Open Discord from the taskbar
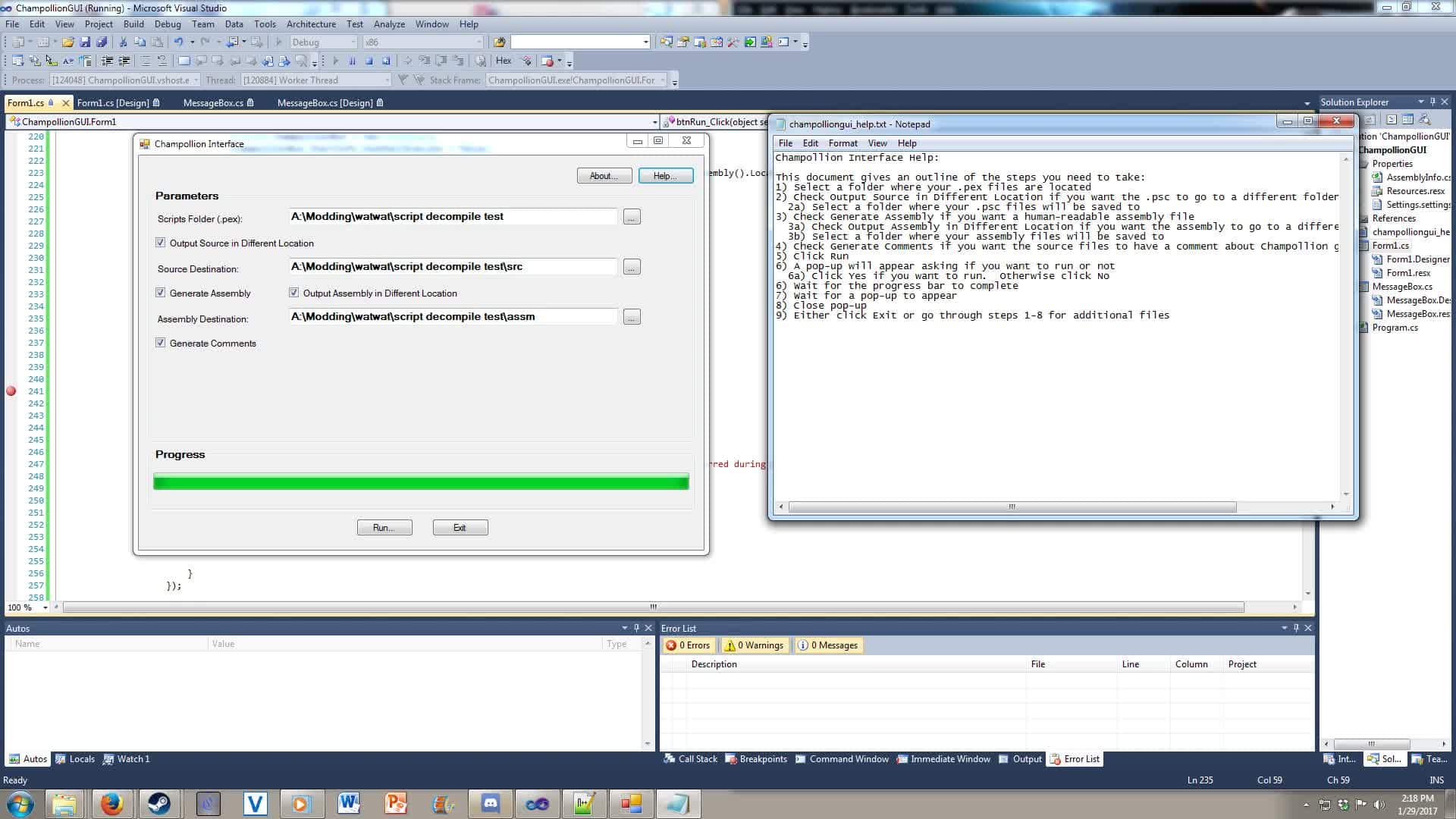 [490, 804]
